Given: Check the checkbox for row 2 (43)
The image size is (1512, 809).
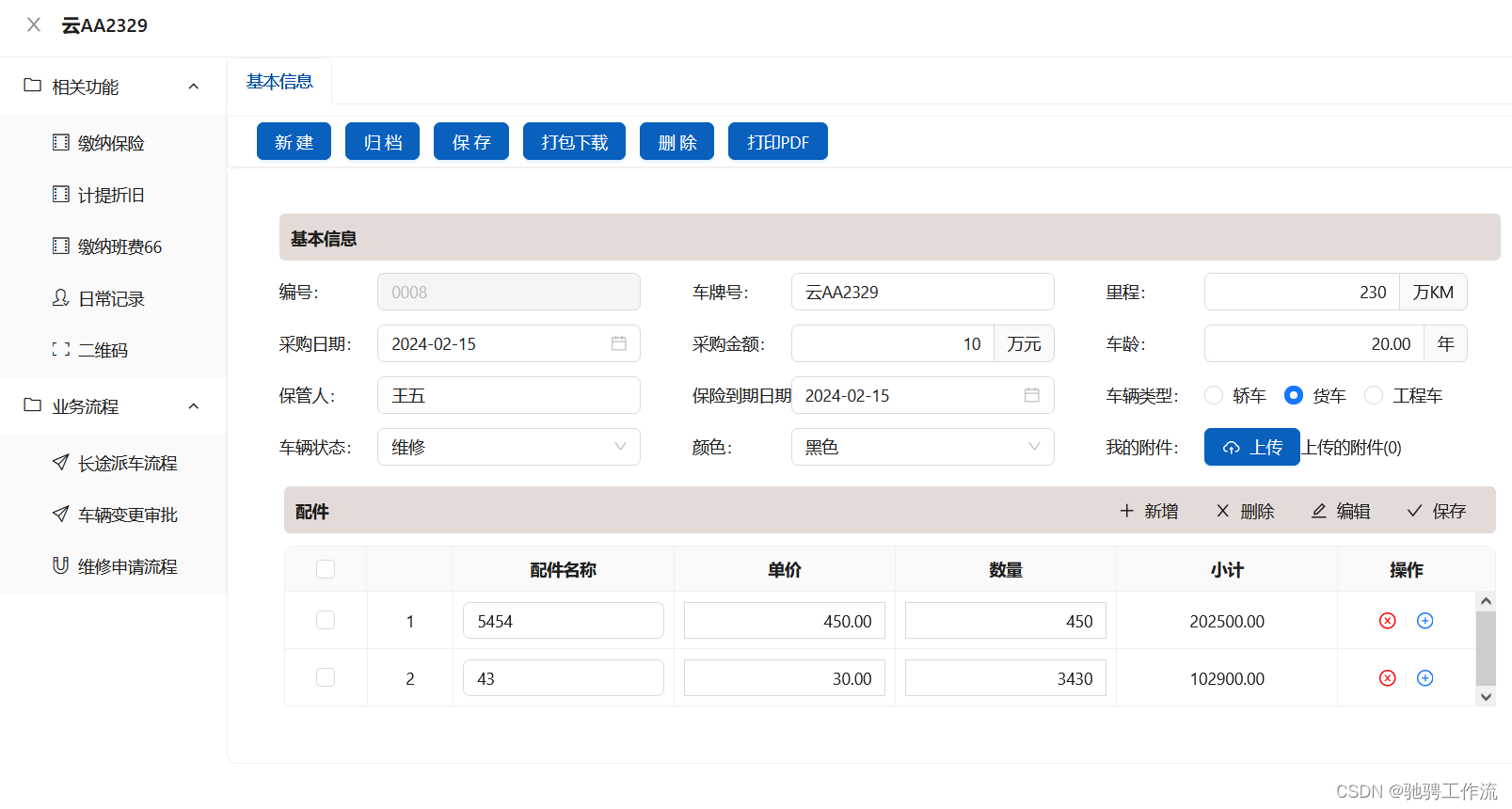Looking at the screenshot, I should 326,677.
